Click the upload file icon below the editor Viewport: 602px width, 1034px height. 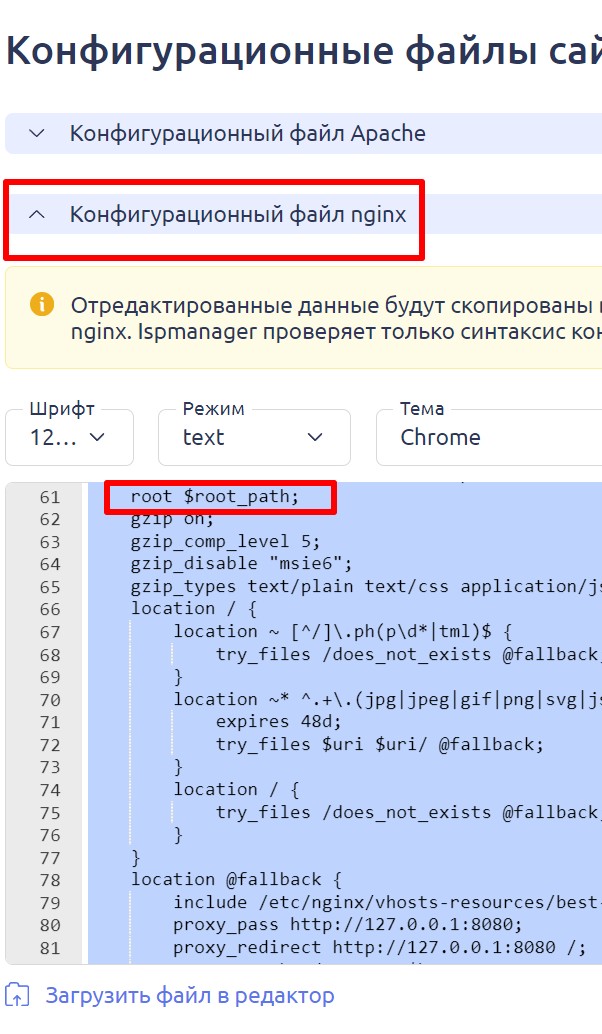point(18,995)
